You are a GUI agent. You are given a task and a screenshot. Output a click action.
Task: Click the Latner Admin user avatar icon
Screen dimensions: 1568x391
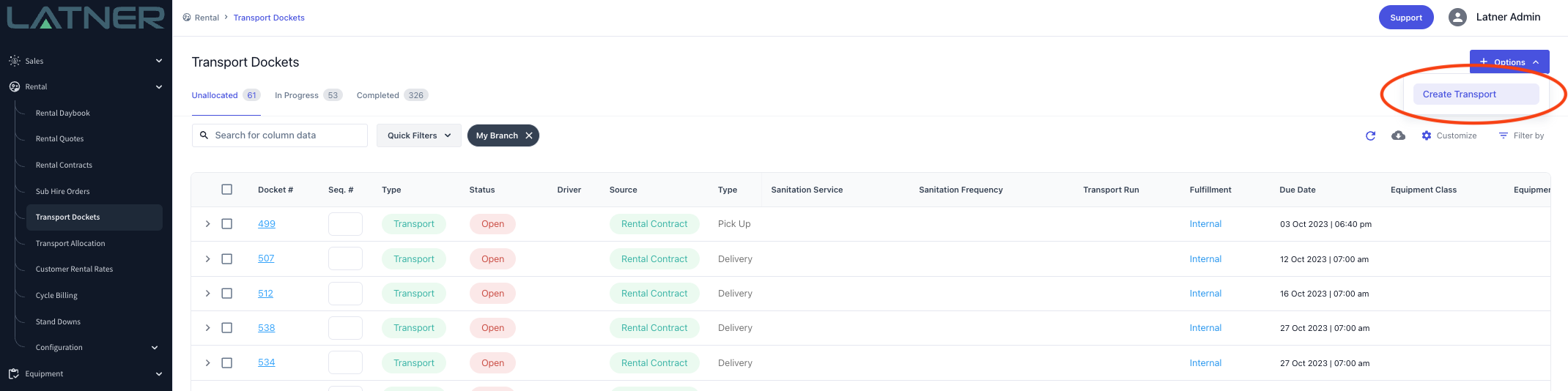[1457, 18]
